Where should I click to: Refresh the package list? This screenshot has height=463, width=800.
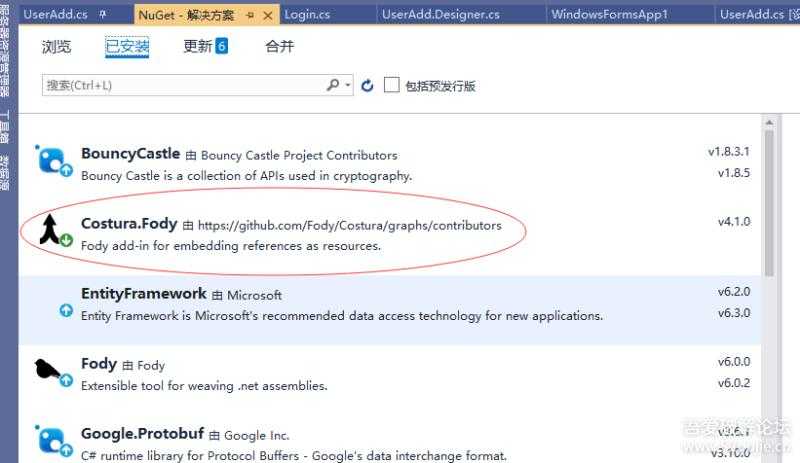pos(367,85)
